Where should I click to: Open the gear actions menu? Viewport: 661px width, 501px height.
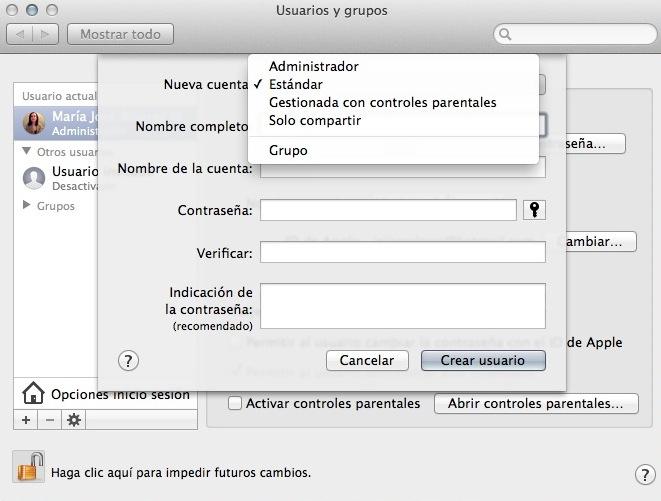[74, 420]
